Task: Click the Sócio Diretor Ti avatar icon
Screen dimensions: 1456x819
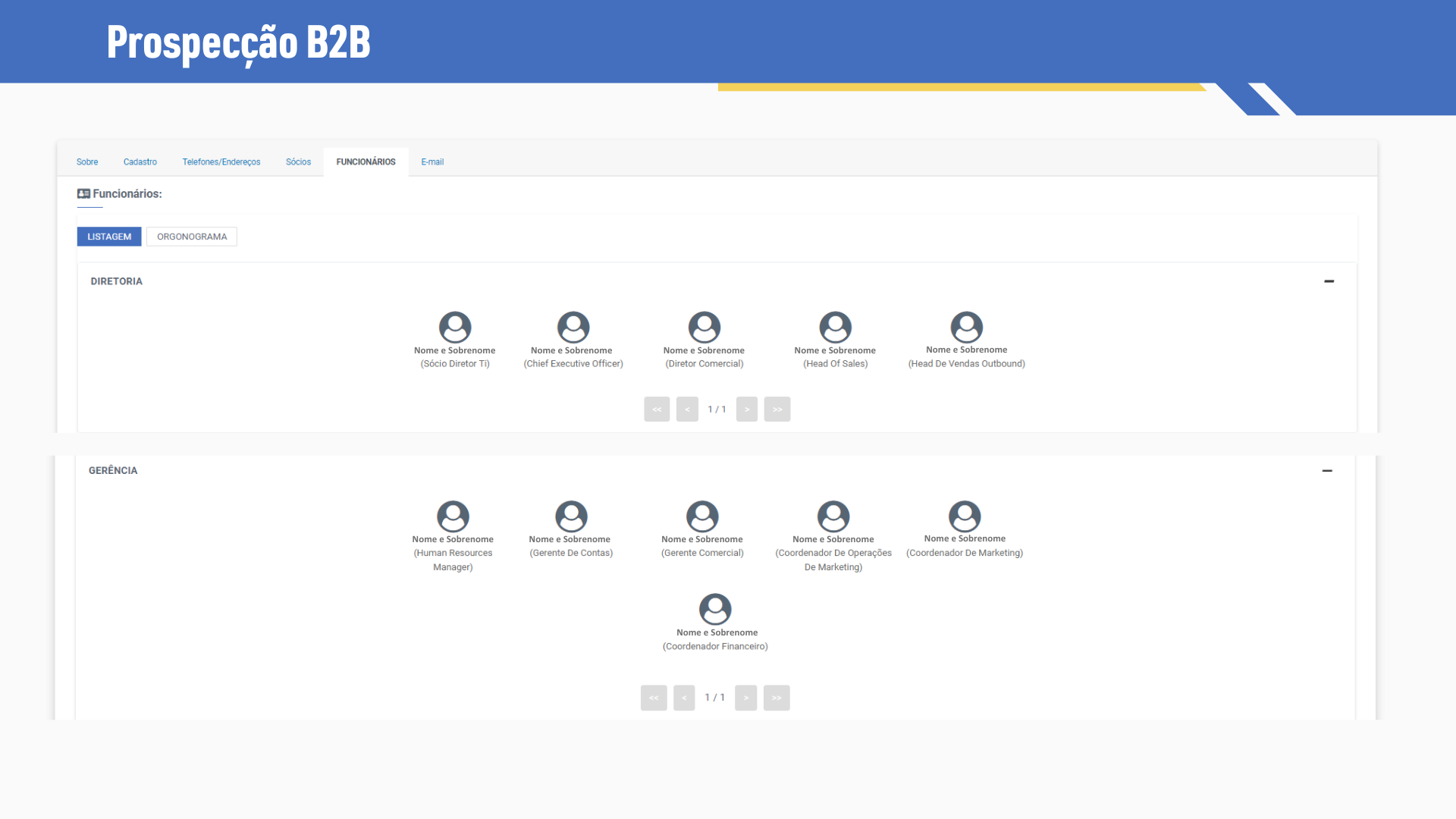Action: pyautogui.click(x=455, y=328)
